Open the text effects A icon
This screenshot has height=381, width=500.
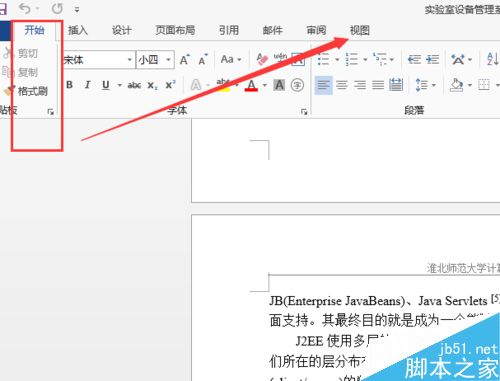[196, 85]
